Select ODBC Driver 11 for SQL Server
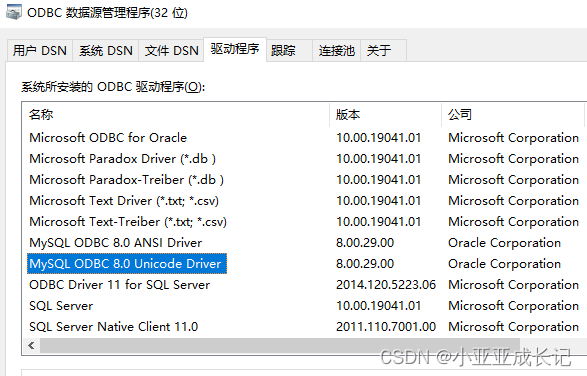Screen dimensions: 587x376 [119, 285]
